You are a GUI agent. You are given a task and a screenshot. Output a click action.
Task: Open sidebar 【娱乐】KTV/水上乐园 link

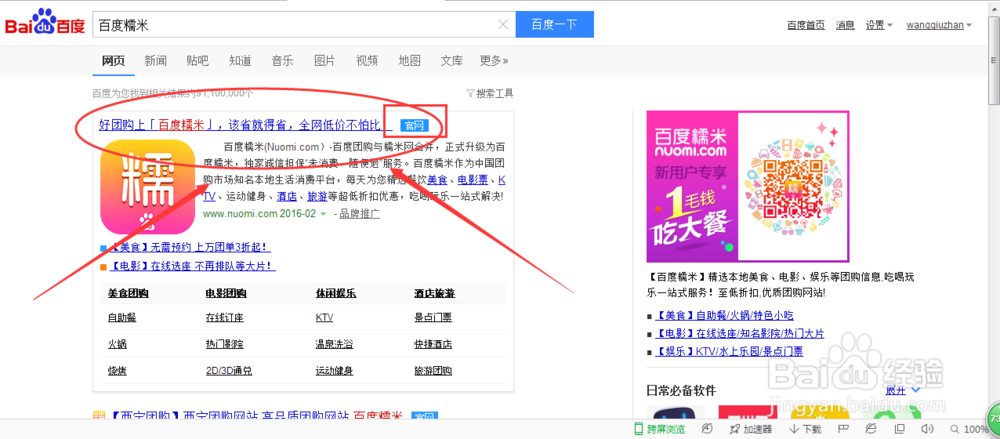pyautogui.click(x=728, y=351)
